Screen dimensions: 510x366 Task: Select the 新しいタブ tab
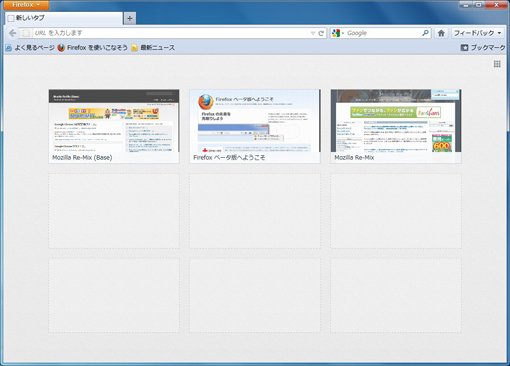click(64, 18)
